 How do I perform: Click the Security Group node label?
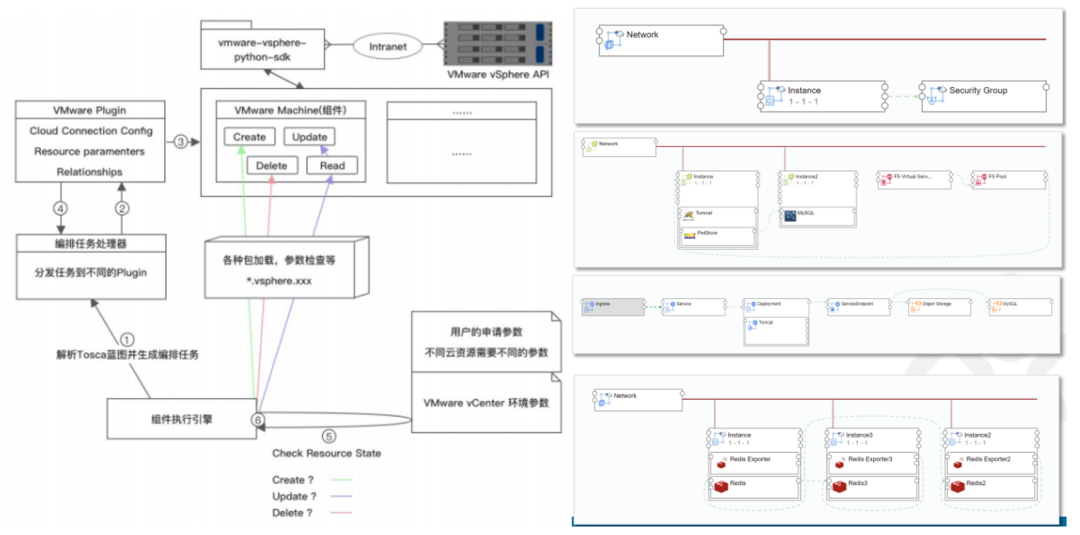tap(978, 90)
